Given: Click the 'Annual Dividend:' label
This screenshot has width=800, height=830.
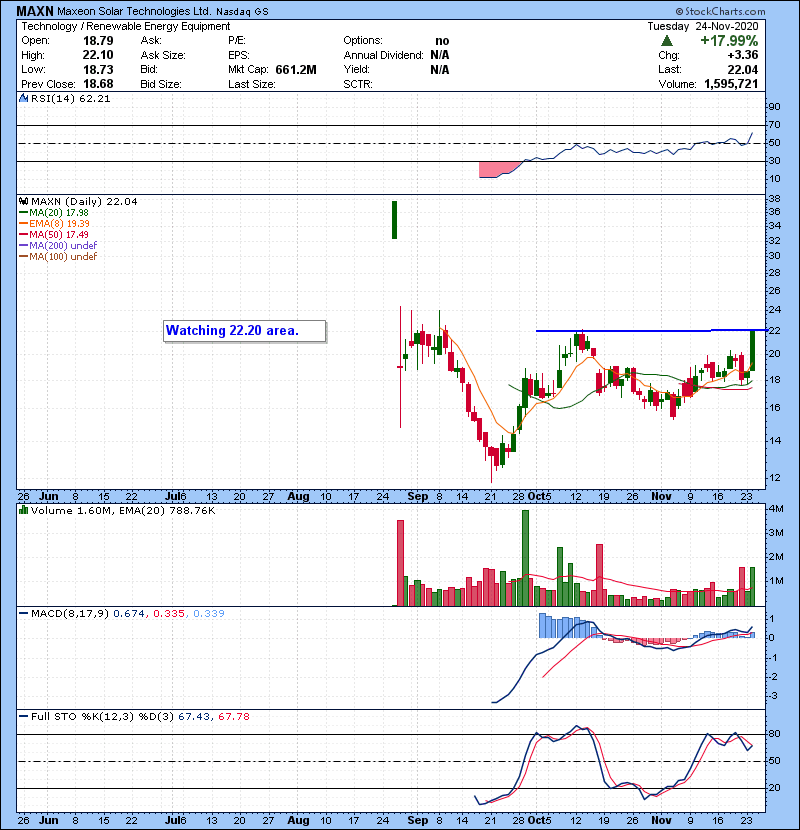Looking at the screenshot, I should pyautogui.click(x=383, y=55).
